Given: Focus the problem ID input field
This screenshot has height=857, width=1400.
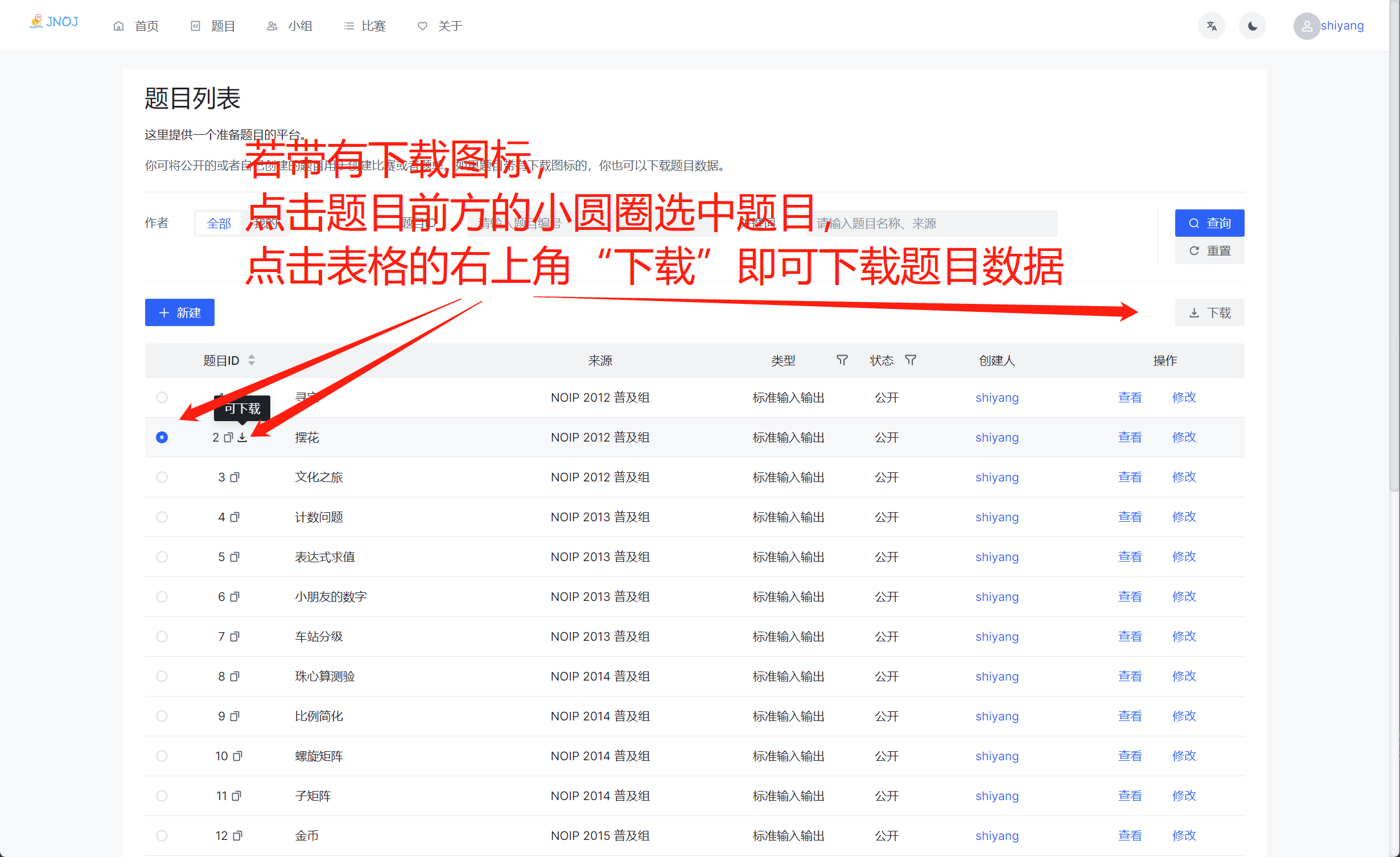Looking at the screenshot, I should (592, 223).
